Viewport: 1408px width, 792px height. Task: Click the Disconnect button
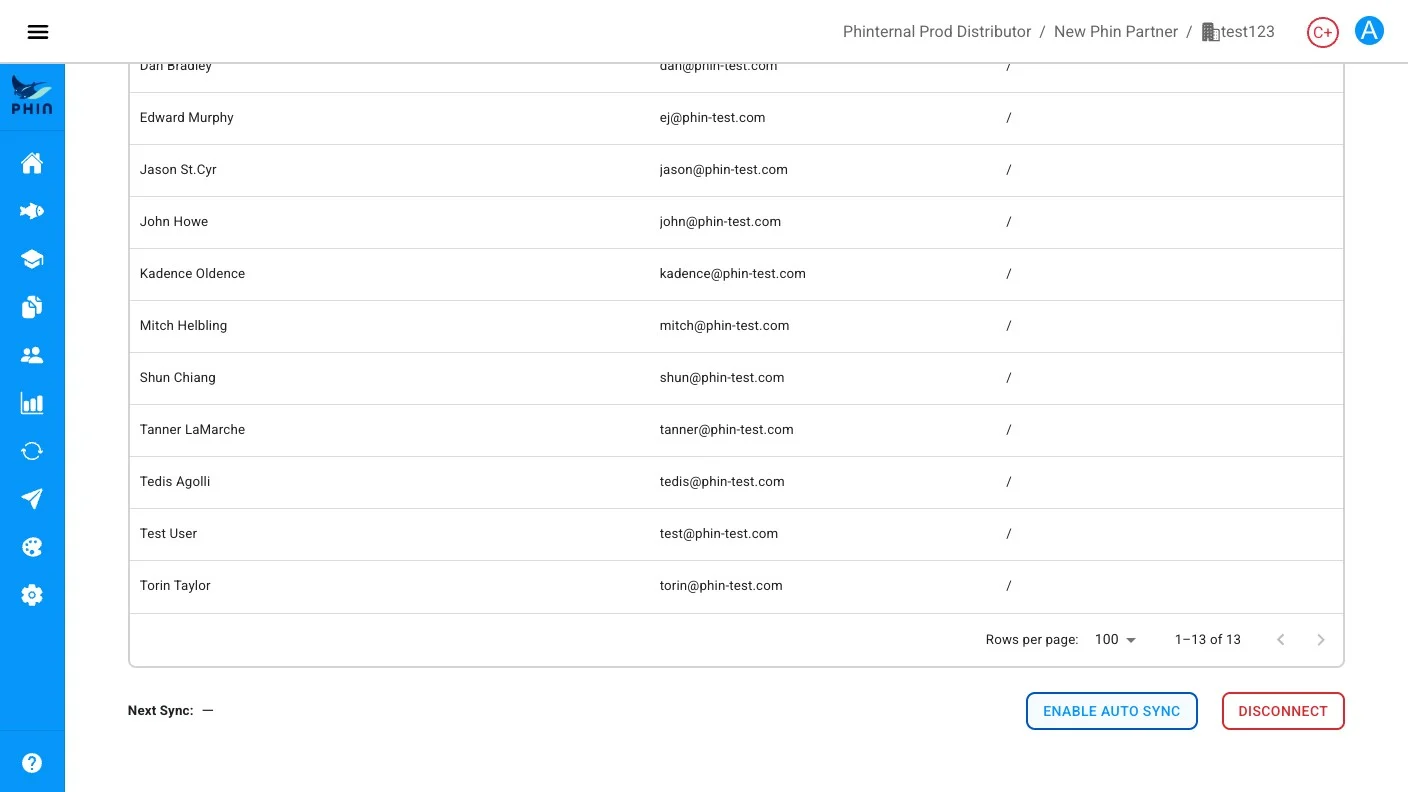pos(1283,711)
